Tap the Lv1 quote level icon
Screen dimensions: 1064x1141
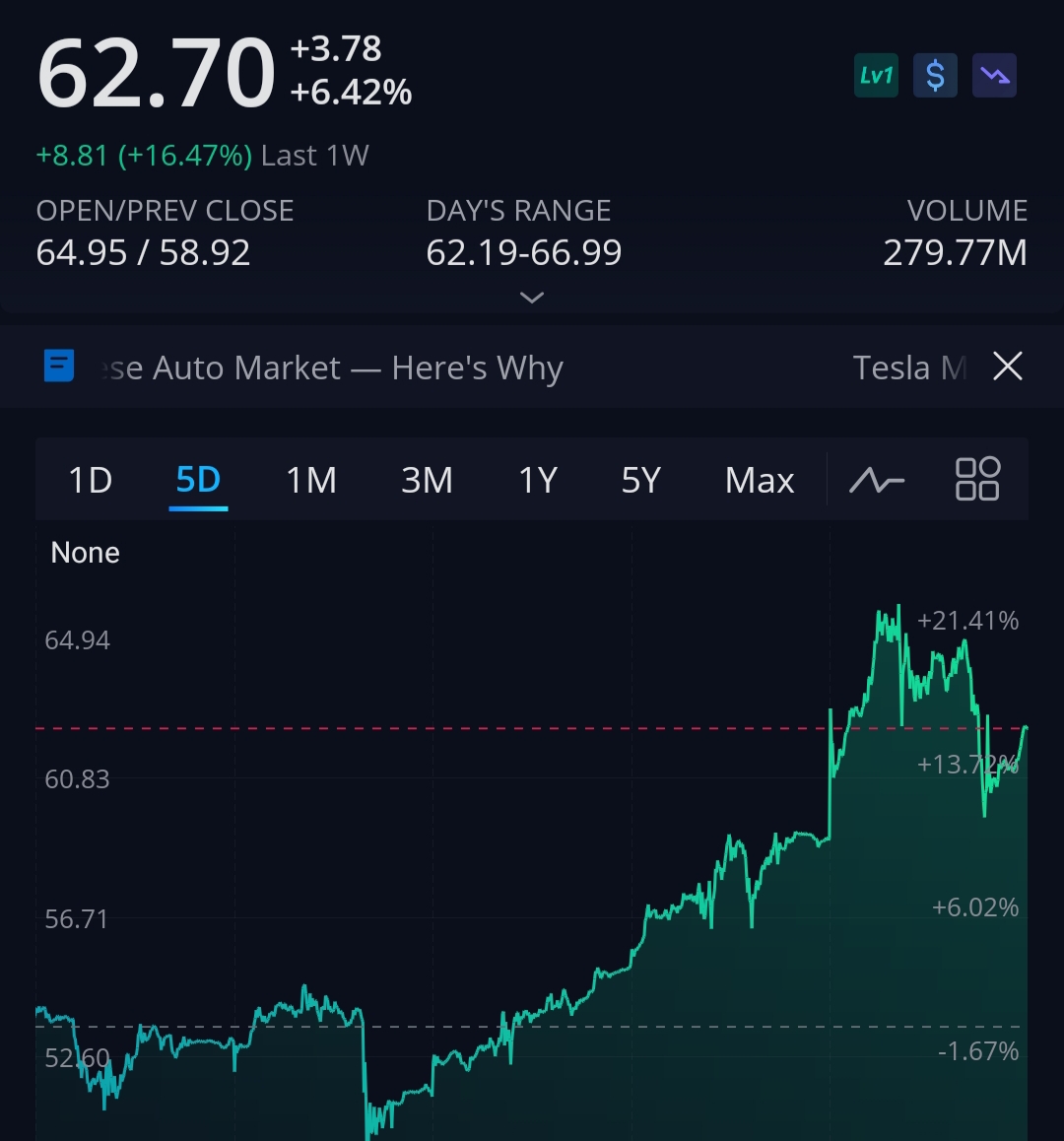tap(876, 76)
